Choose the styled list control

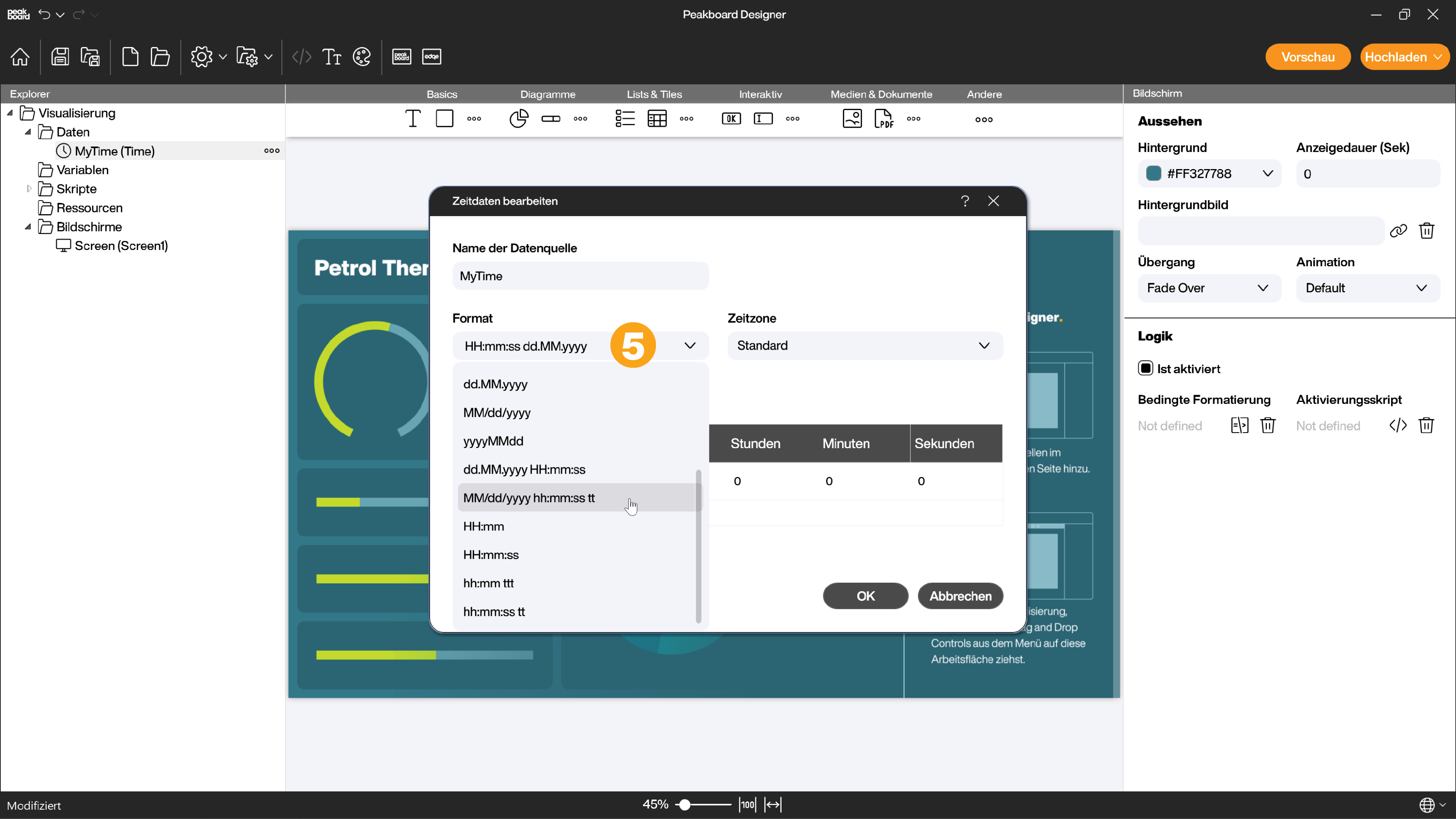coord(625,119)
